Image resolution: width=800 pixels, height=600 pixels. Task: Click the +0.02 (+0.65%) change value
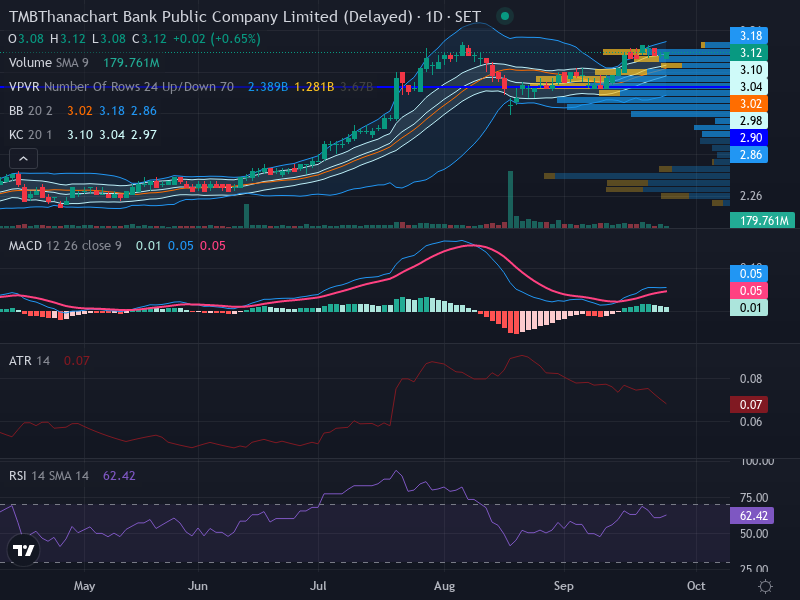[217, 39]
